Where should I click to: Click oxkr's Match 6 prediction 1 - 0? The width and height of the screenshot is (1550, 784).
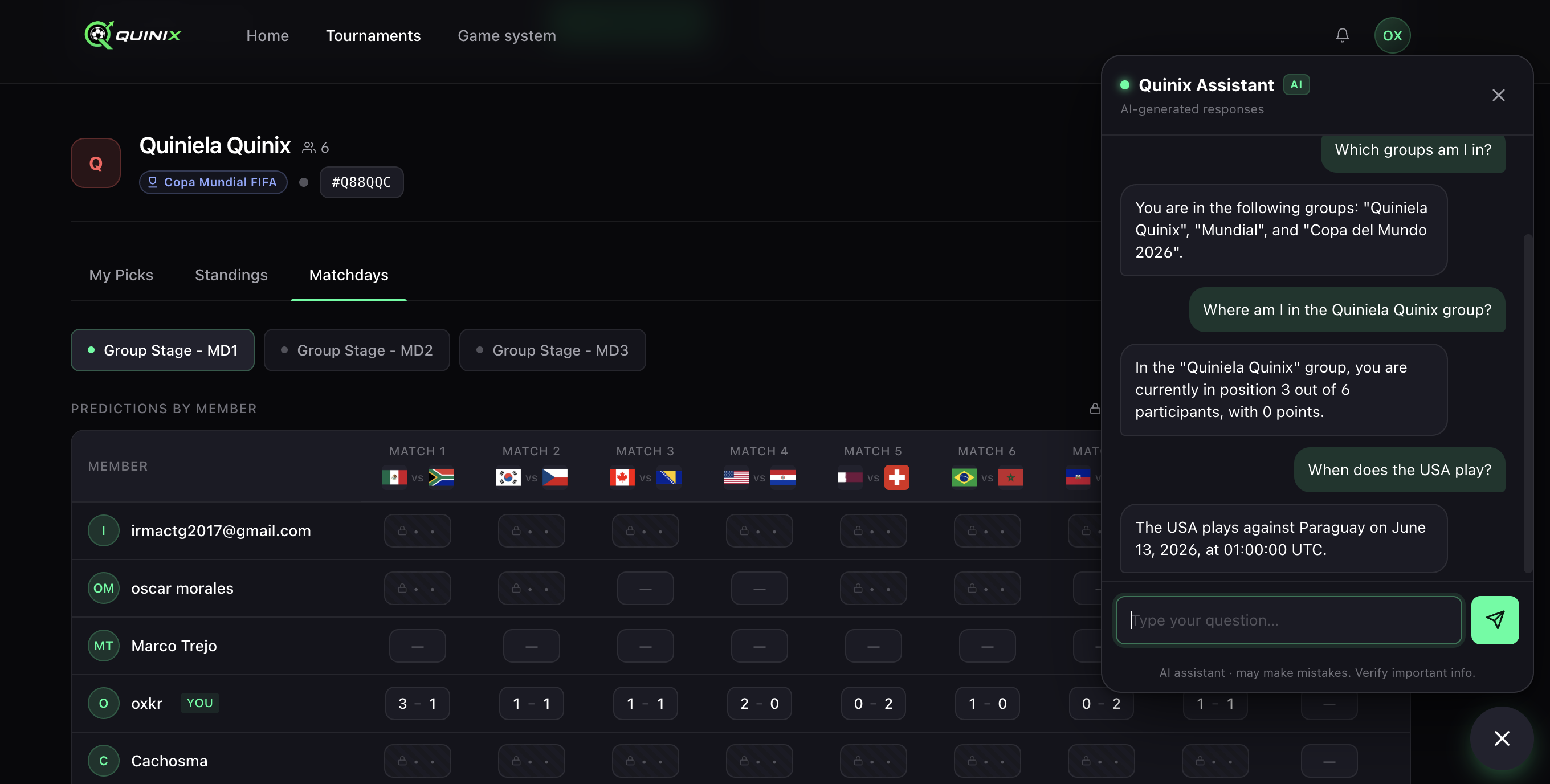coord(988,703)
